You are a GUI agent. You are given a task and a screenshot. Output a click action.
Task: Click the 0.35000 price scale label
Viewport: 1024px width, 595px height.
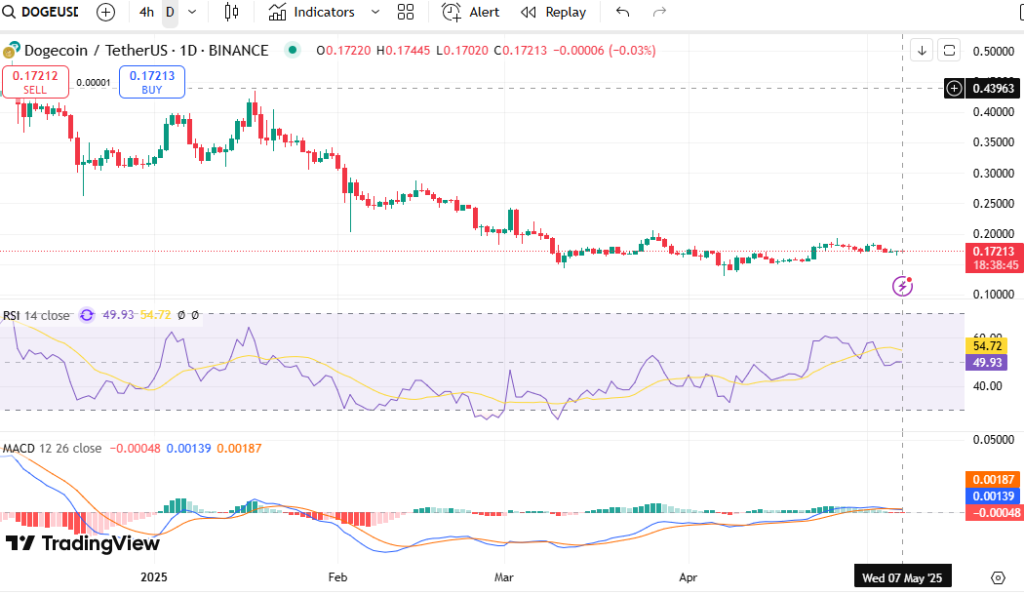[x=993, y=142]
